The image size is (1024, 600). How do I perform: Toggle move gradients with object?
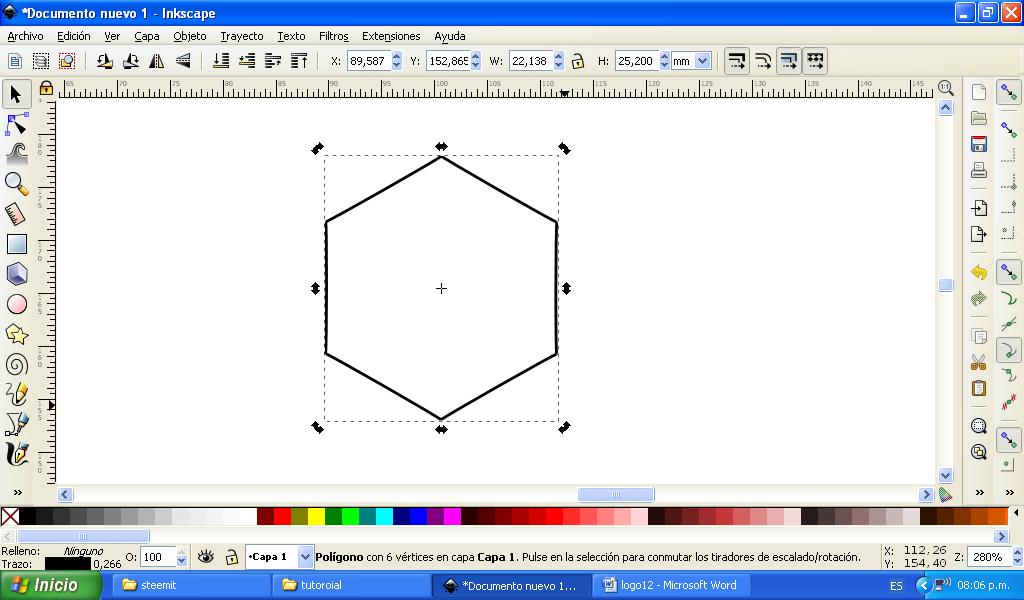tap(789, 61)
